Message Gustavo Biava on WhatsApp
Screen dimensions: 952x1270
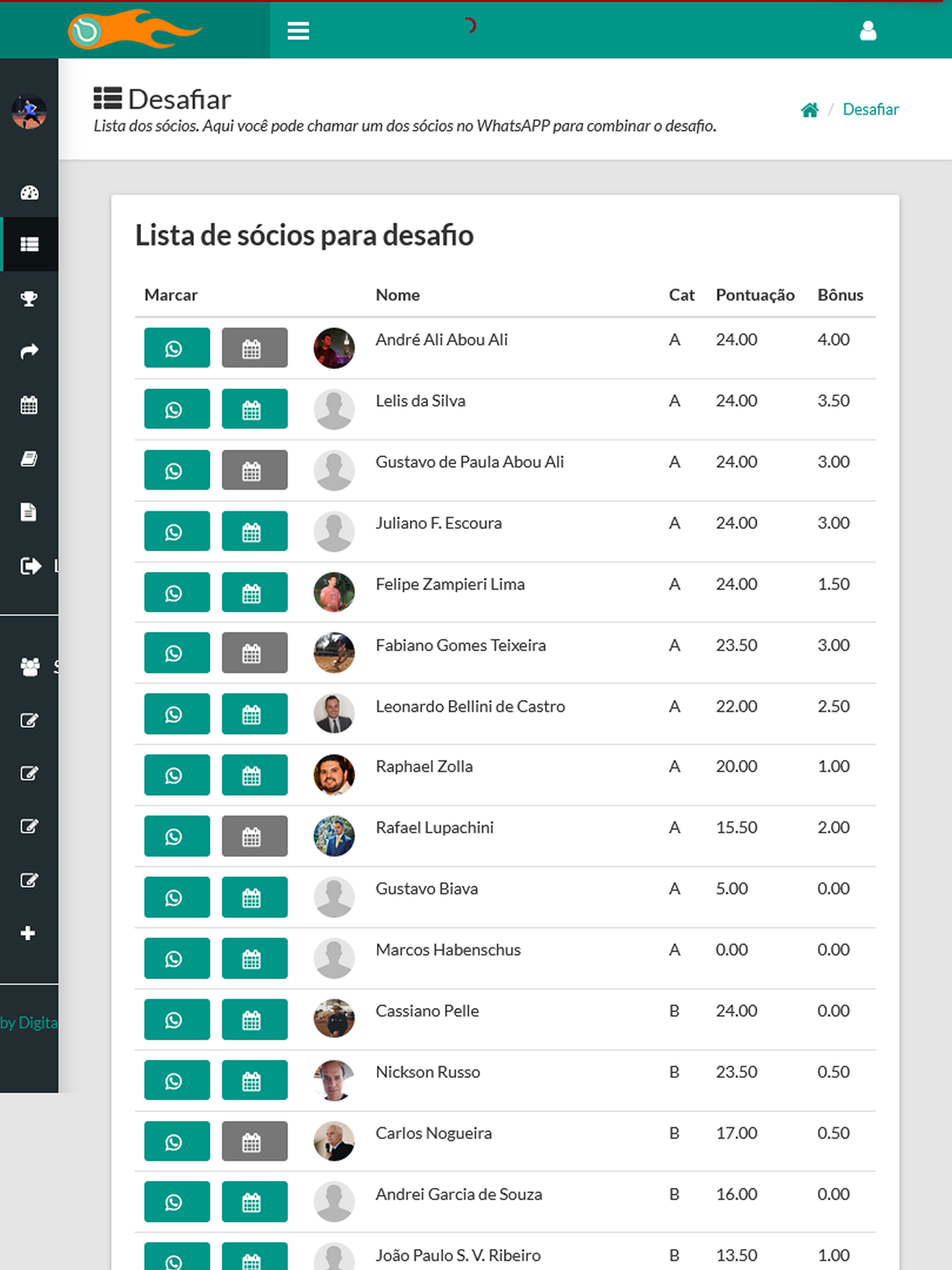click(x=177, y=897)
